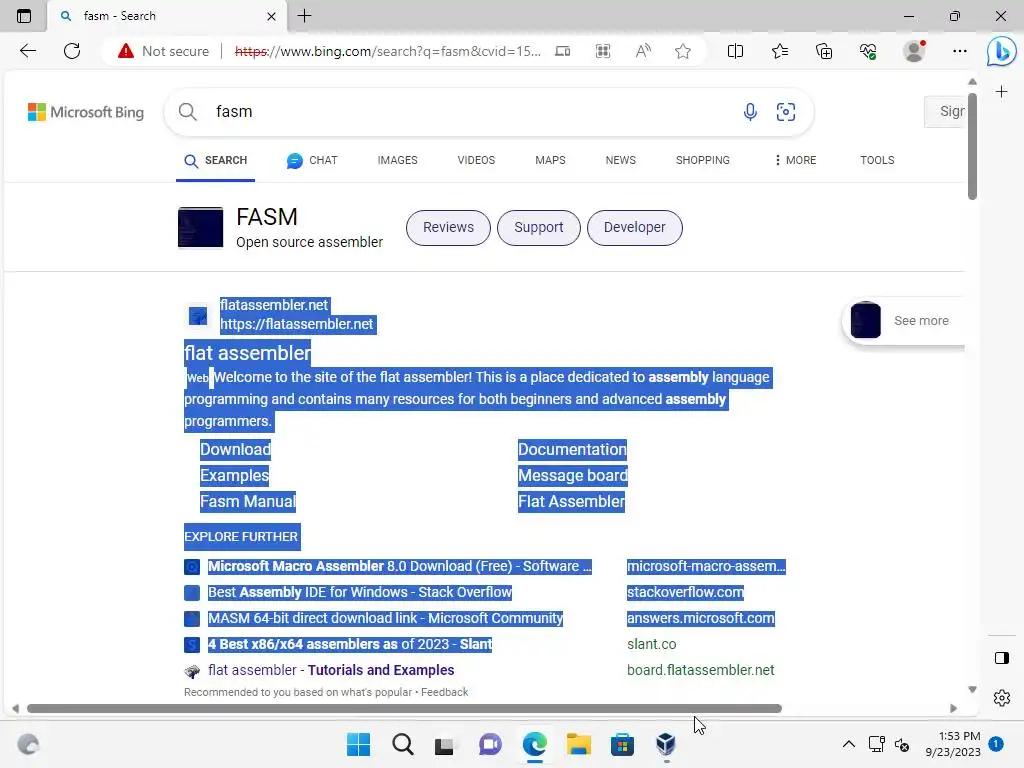1024x768 pixels.
Task: Close the fasm - Search tab
Action: [272, 16]
